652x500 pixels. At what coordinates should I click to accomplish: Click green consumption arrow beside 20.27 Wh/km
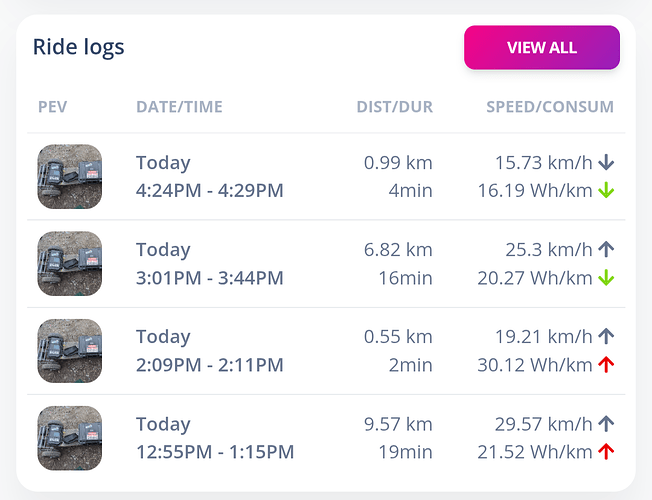click(x=606, y=278)
